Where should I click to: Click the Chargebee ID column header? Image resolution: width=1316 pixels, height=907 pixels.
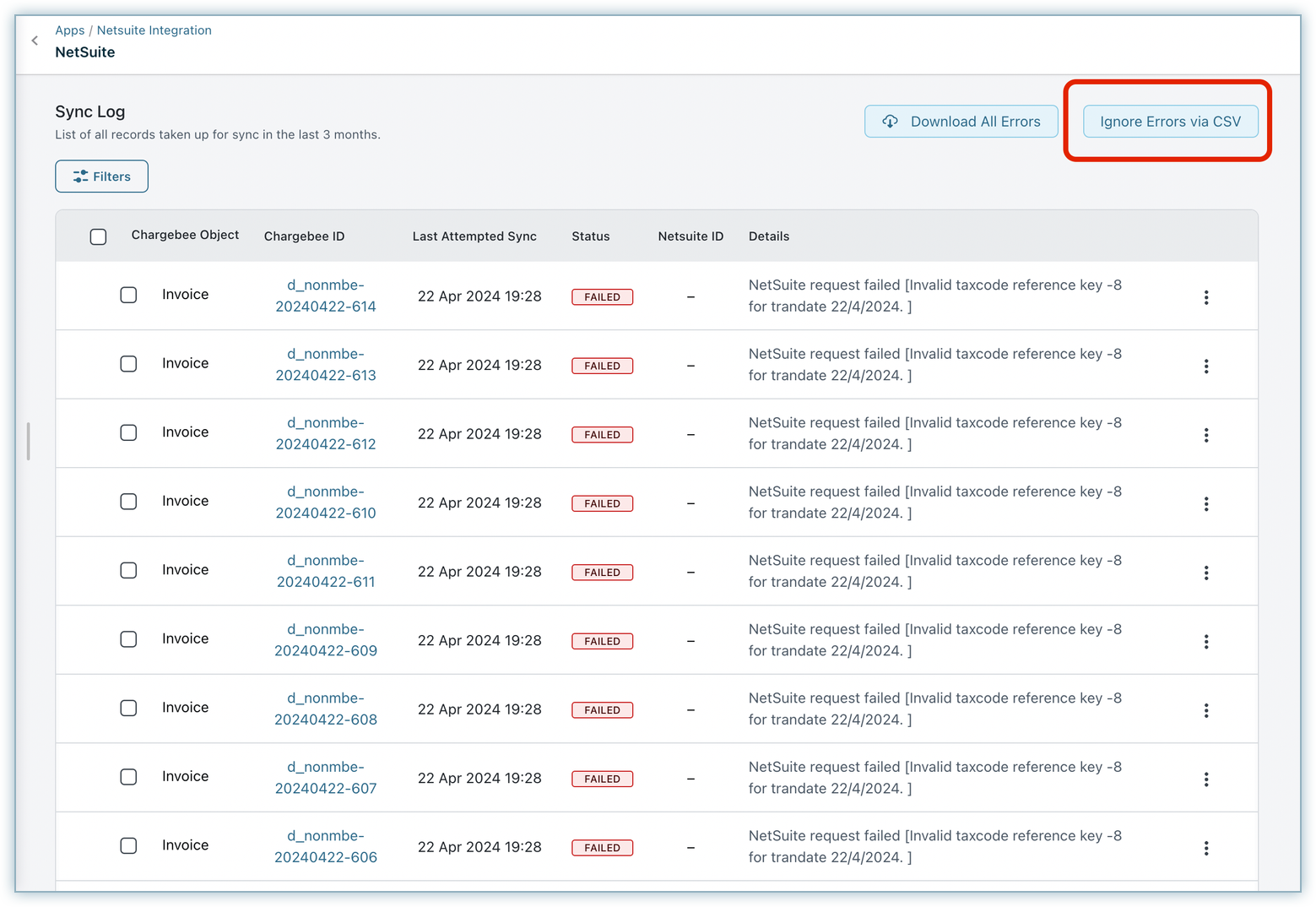coord(304,236)
